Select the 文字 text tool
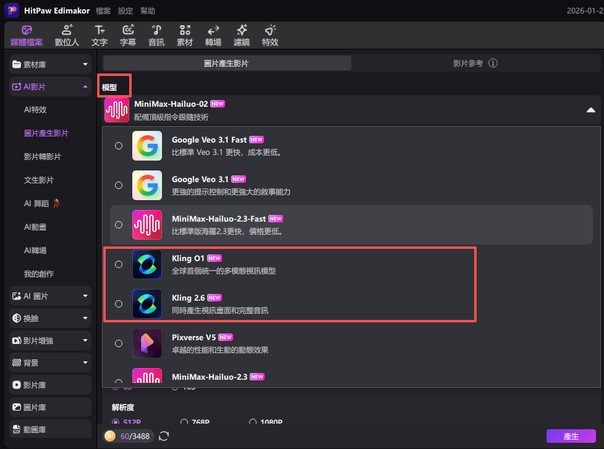The width and height of the screenshot is (604, 449). click(x=99, y=36)
